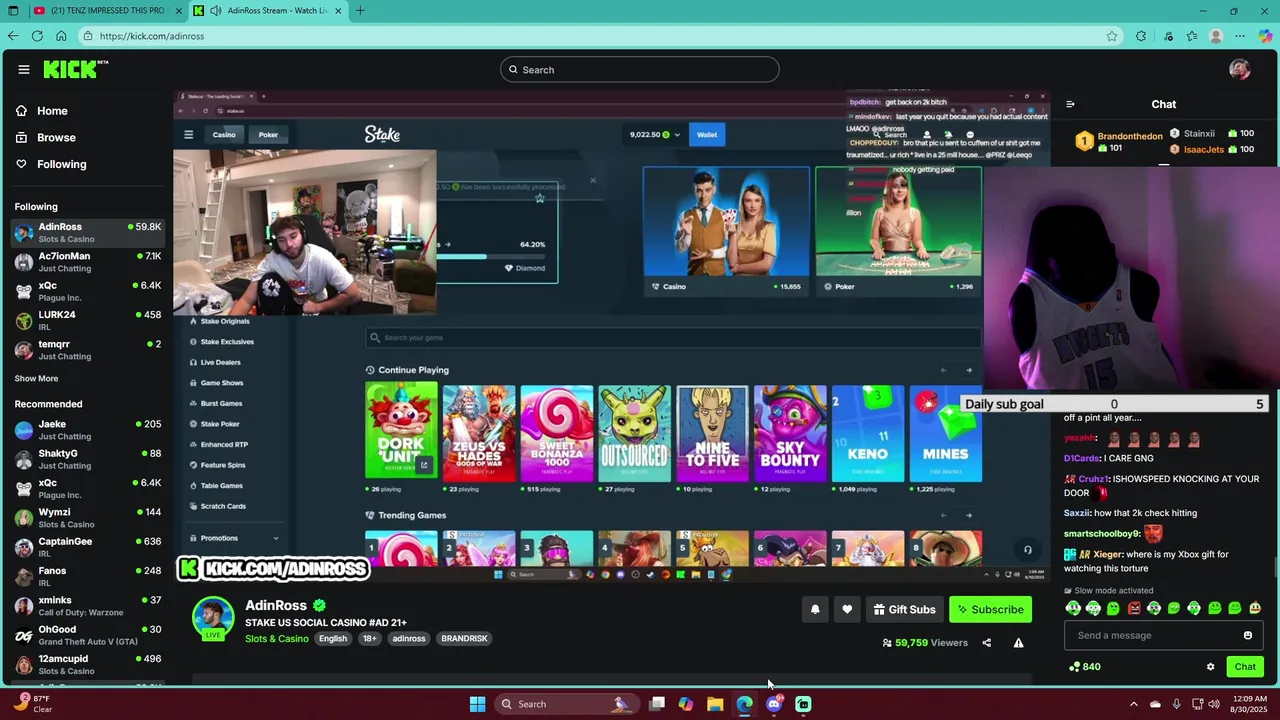Viewport: 1280px width, 720px height.
Task: Open the AdinRoss channel in Following list
Action: tap(88, 232)
